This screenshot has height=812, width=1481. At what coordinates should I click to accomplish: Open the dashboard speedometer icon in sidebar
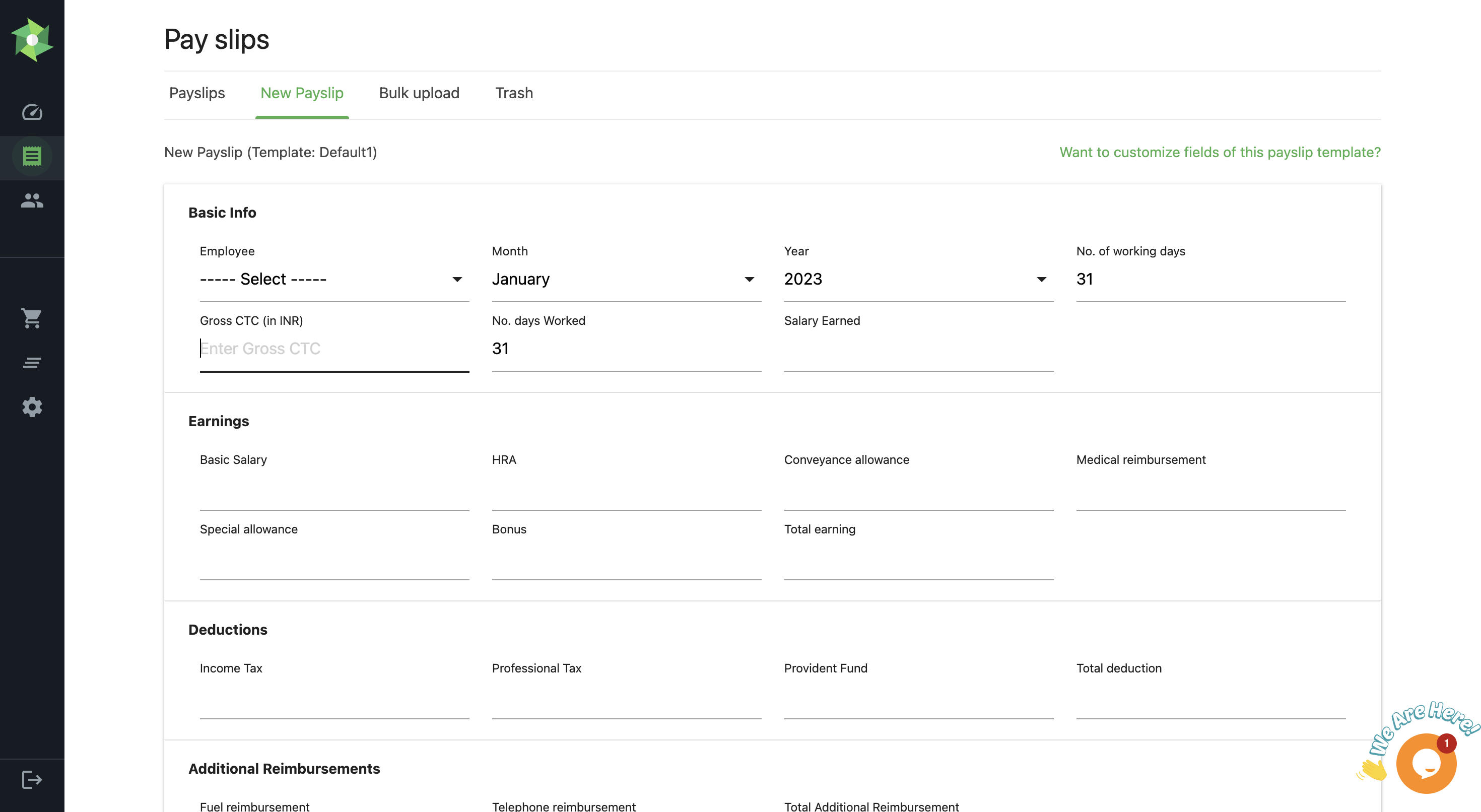[32, 111]
